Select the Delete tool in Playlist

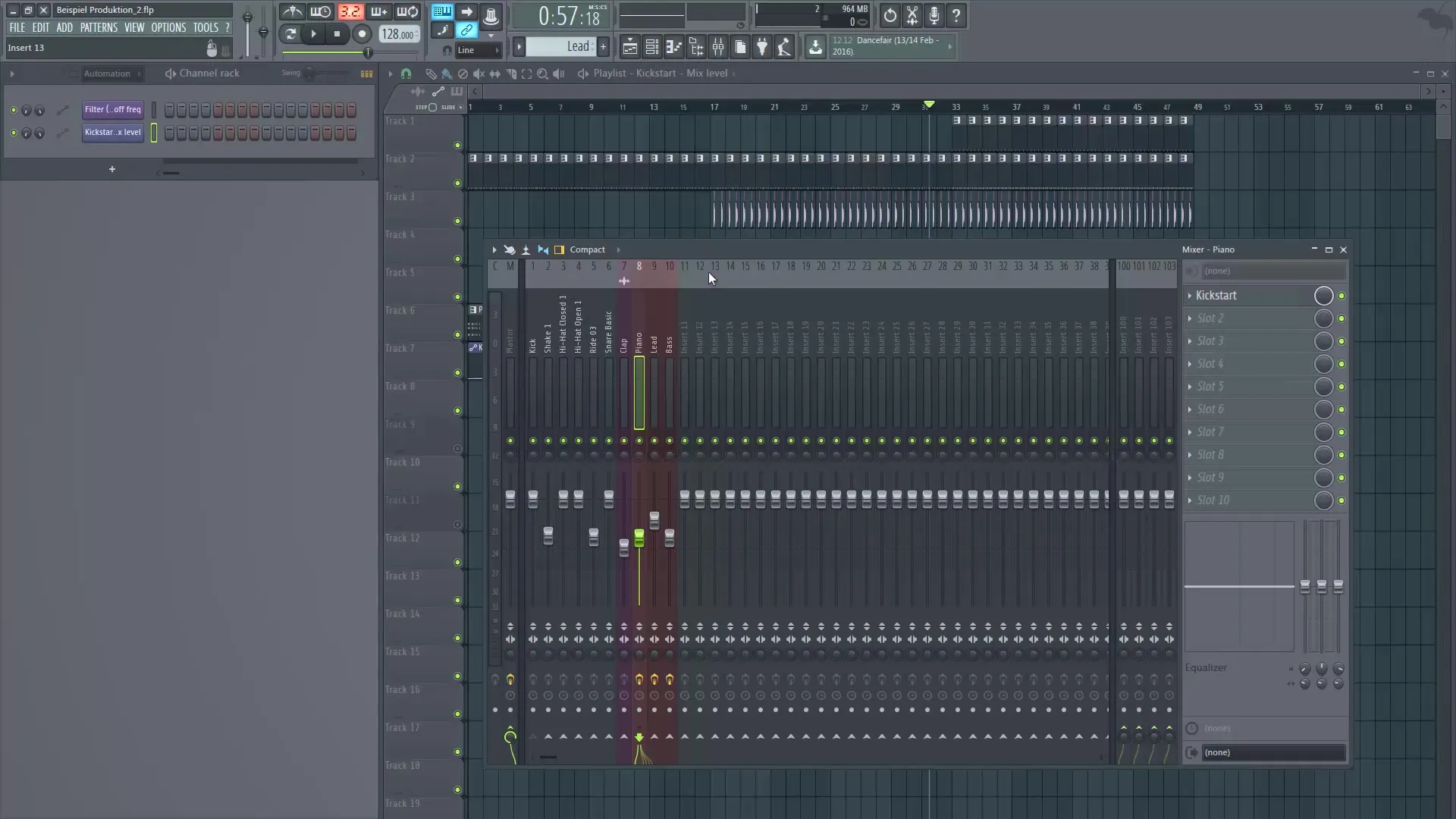click(463, 74)
